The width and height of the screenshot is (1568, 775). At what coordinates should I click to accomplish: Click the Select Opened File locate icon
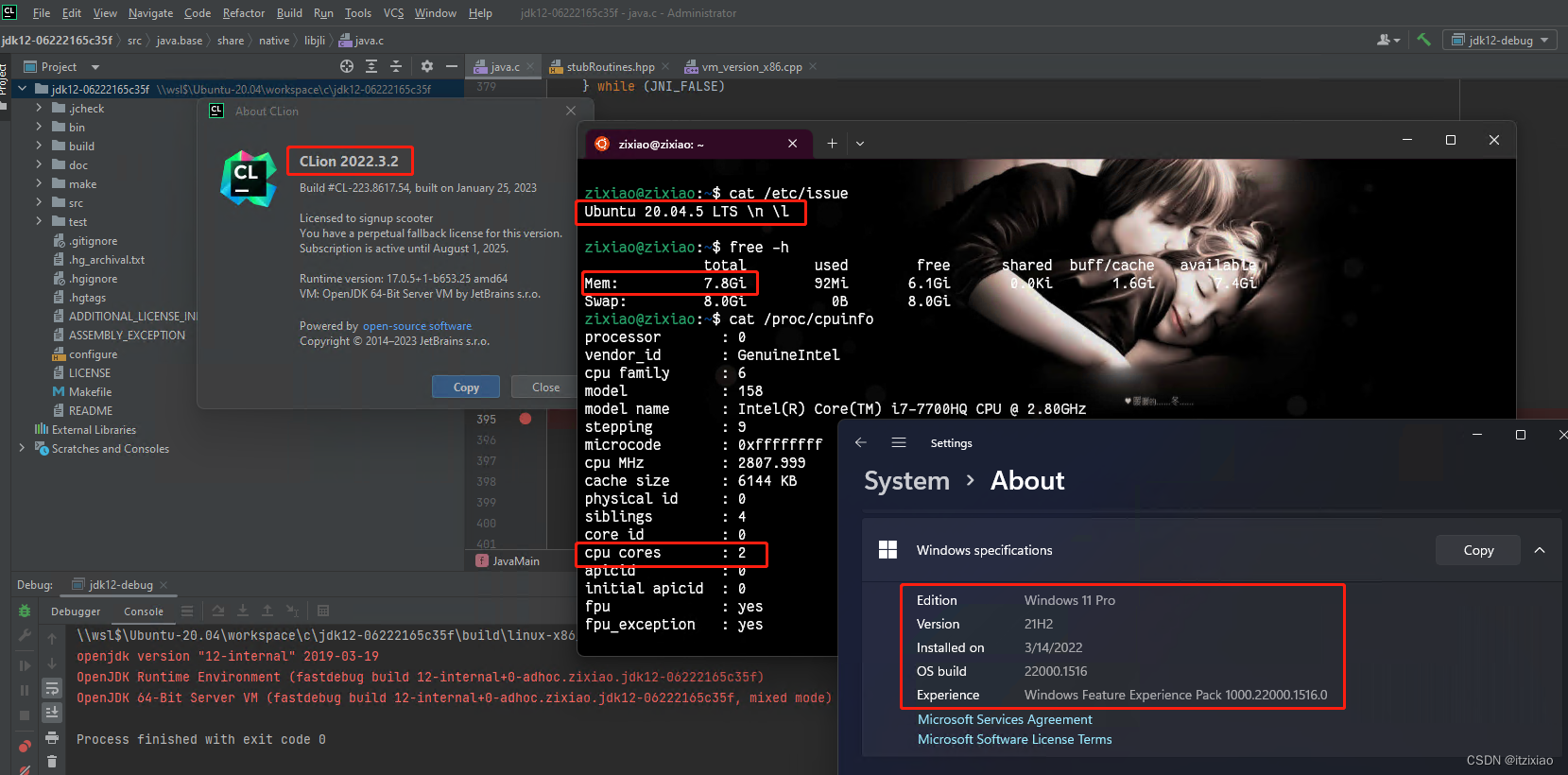[x=347, y=66]
